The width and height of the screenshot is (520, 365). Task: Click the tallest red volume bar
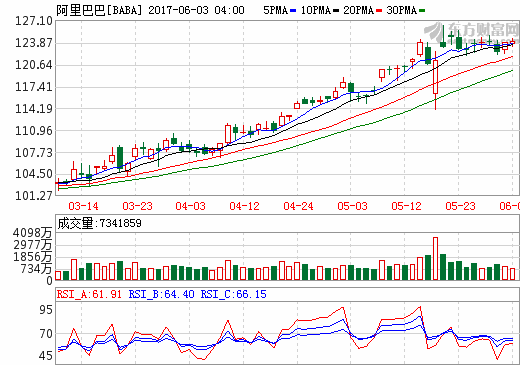coord(435,258)
